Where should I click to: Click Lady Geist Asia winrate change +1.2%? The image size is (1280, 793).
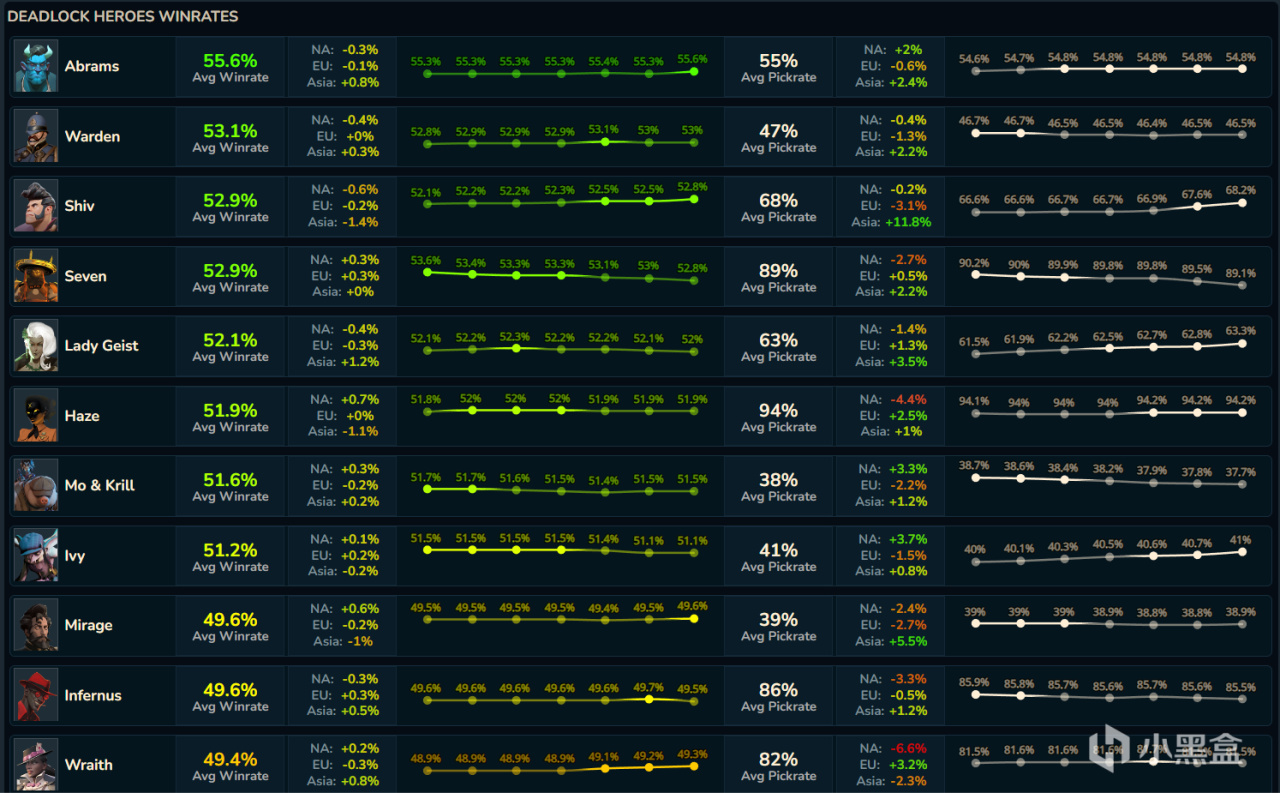coord(359,362)
